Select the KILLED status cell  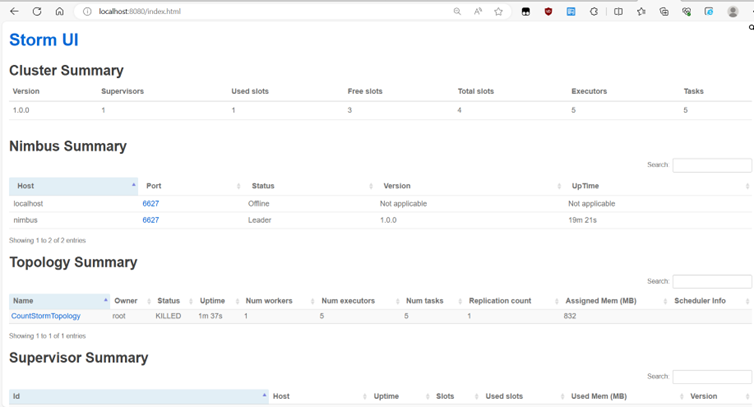click(168, 316)
